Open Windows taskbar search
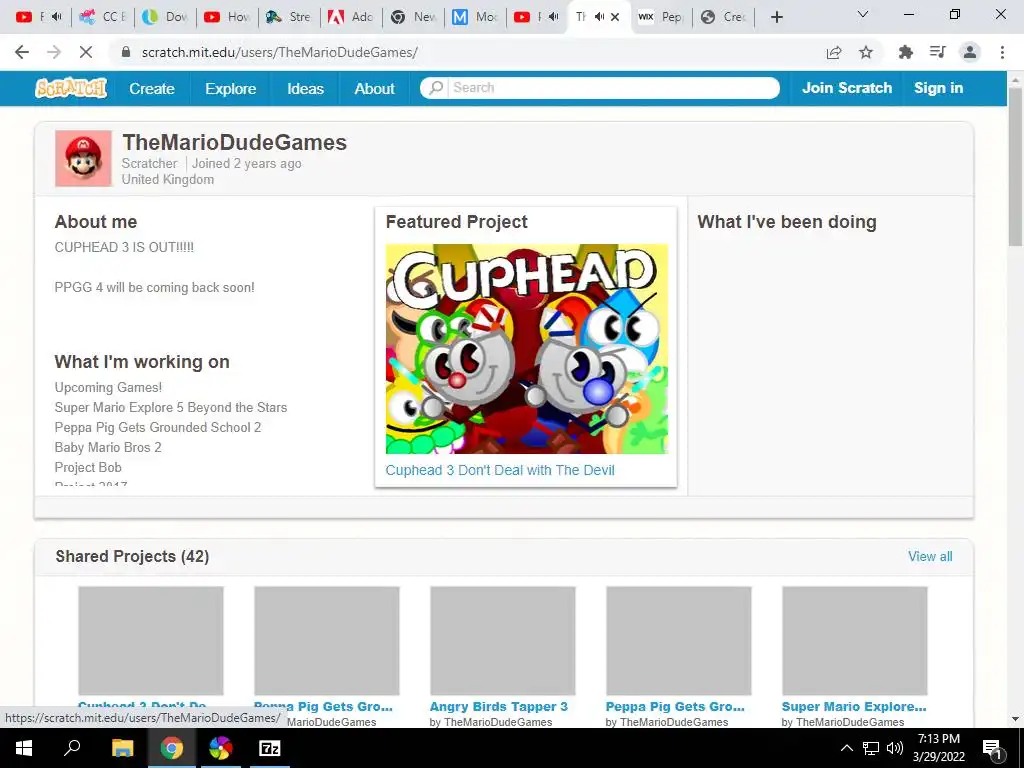This screenshot has height=768, width=1024. point(72,748)
